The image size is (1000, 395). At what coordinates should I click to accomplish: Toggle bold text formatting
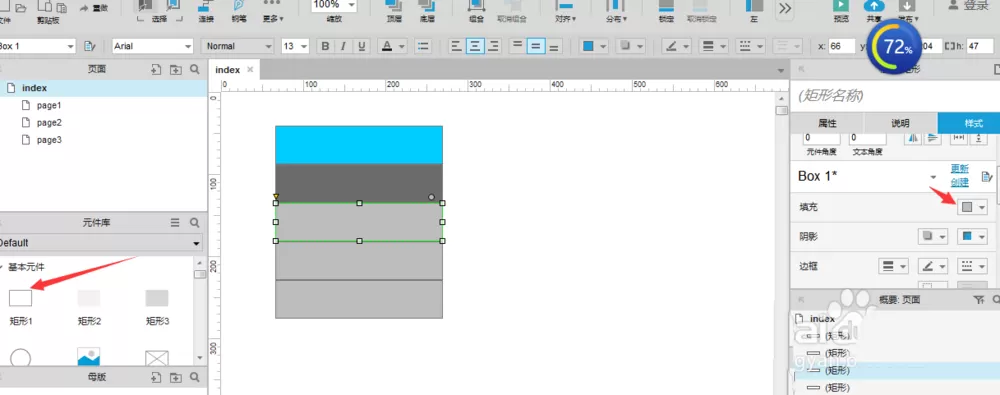[x=326, y=46]
